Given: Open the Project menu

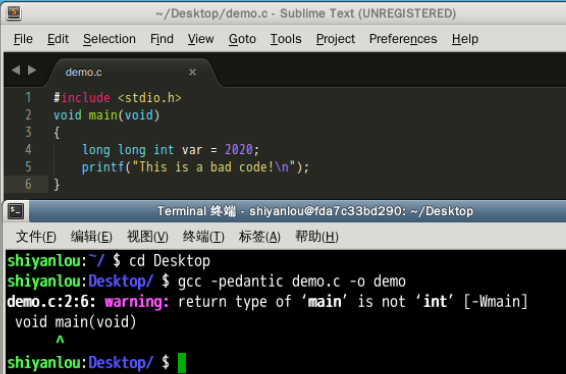Looking at the screenshot, I should coord(335,39).
